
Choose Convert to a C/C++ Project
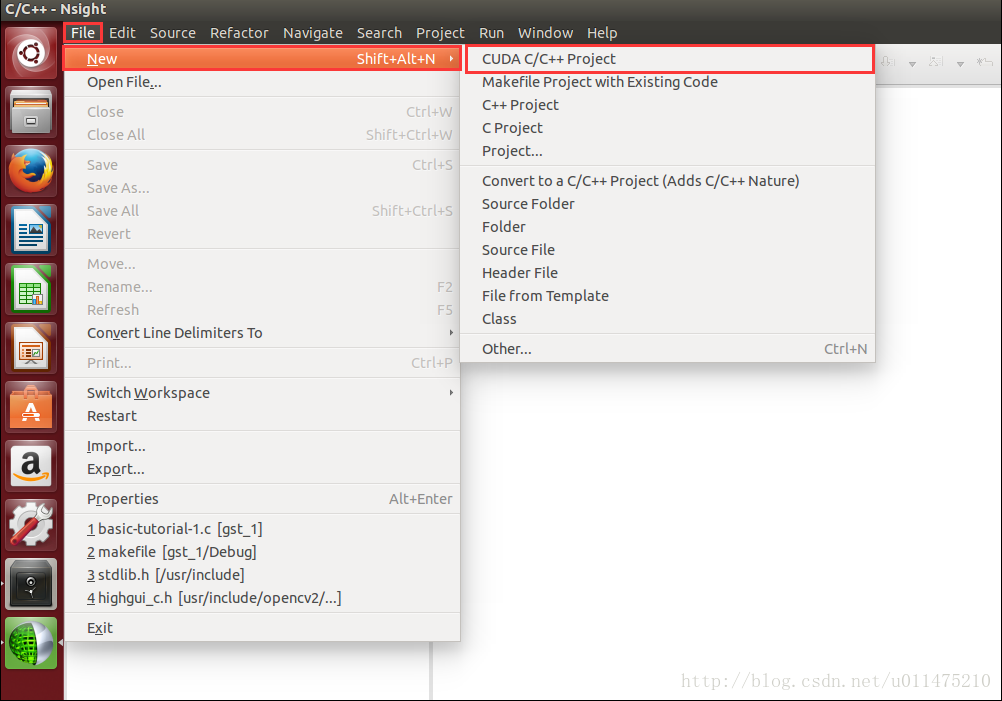coord(668,181)
